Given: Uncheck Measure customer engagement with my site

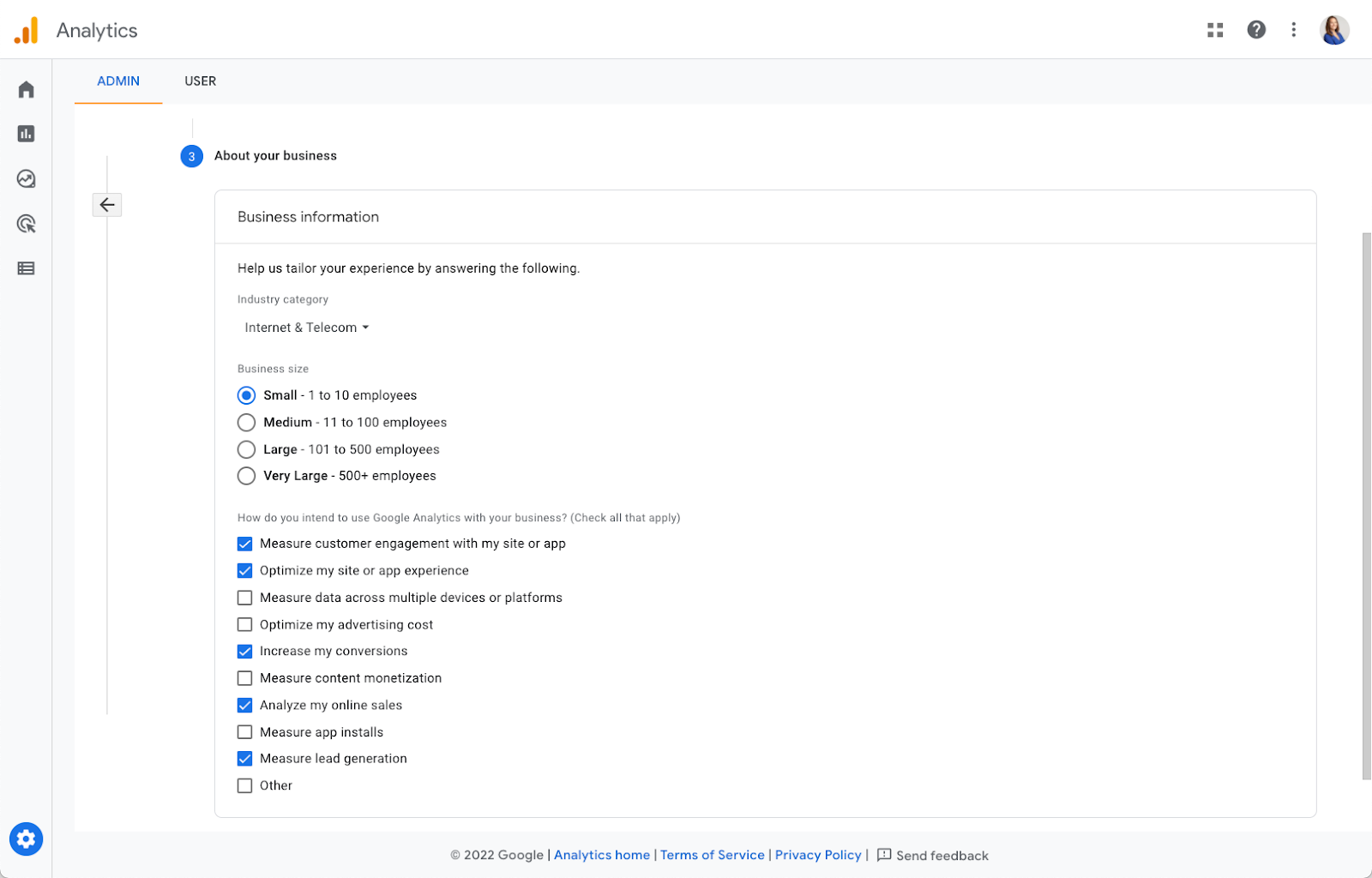Looking at the screenshot, I should (x=244, y=544).
